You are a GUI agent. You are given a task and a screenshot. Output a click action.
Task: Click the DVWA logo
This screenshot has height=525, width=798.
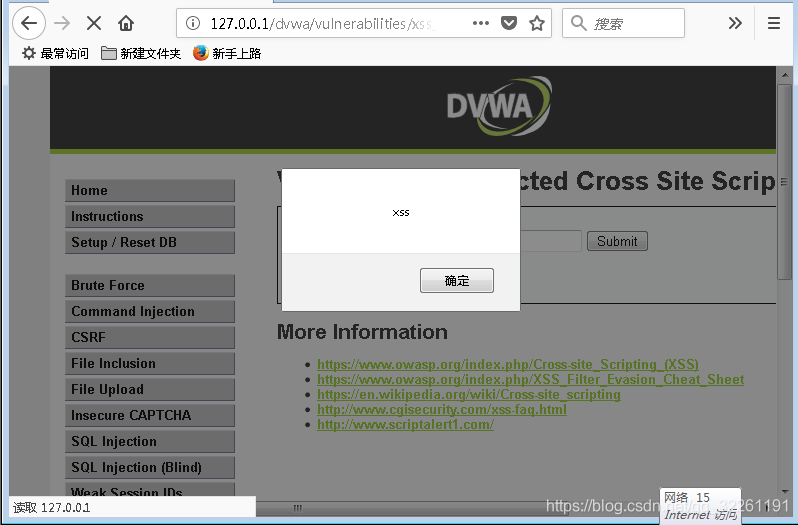click(499, 106)
